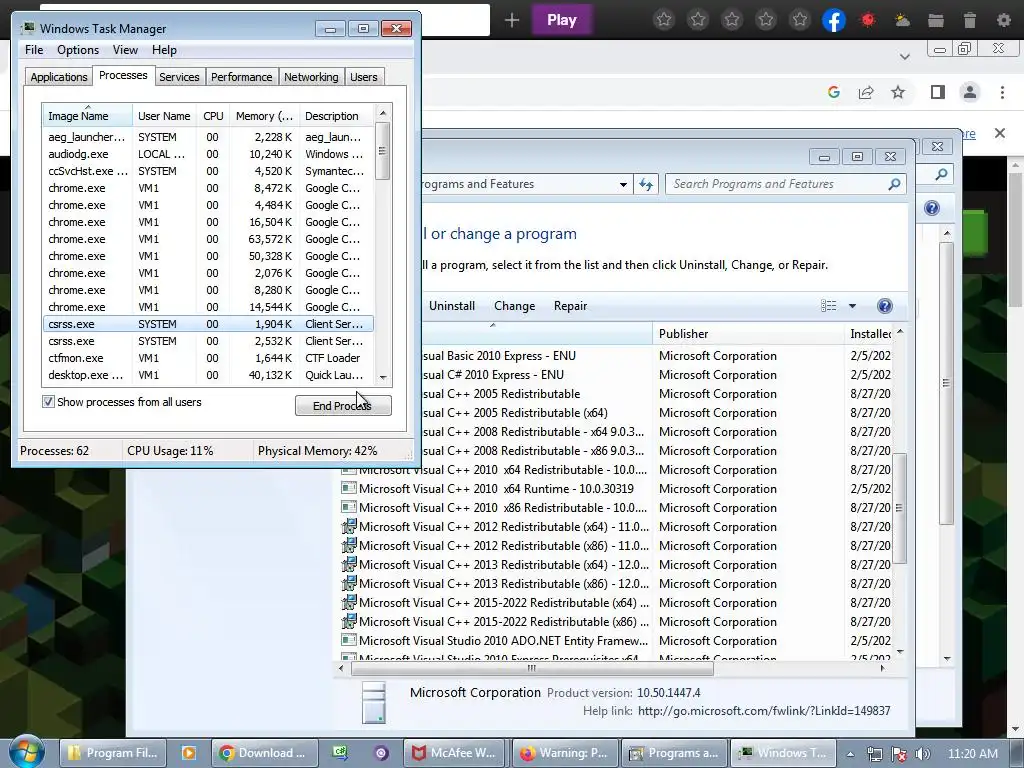Image resolution: width=1024 pixels, height=768 pixels.
Task: Click blue help icon beside view options
Action: pos(884,306)
